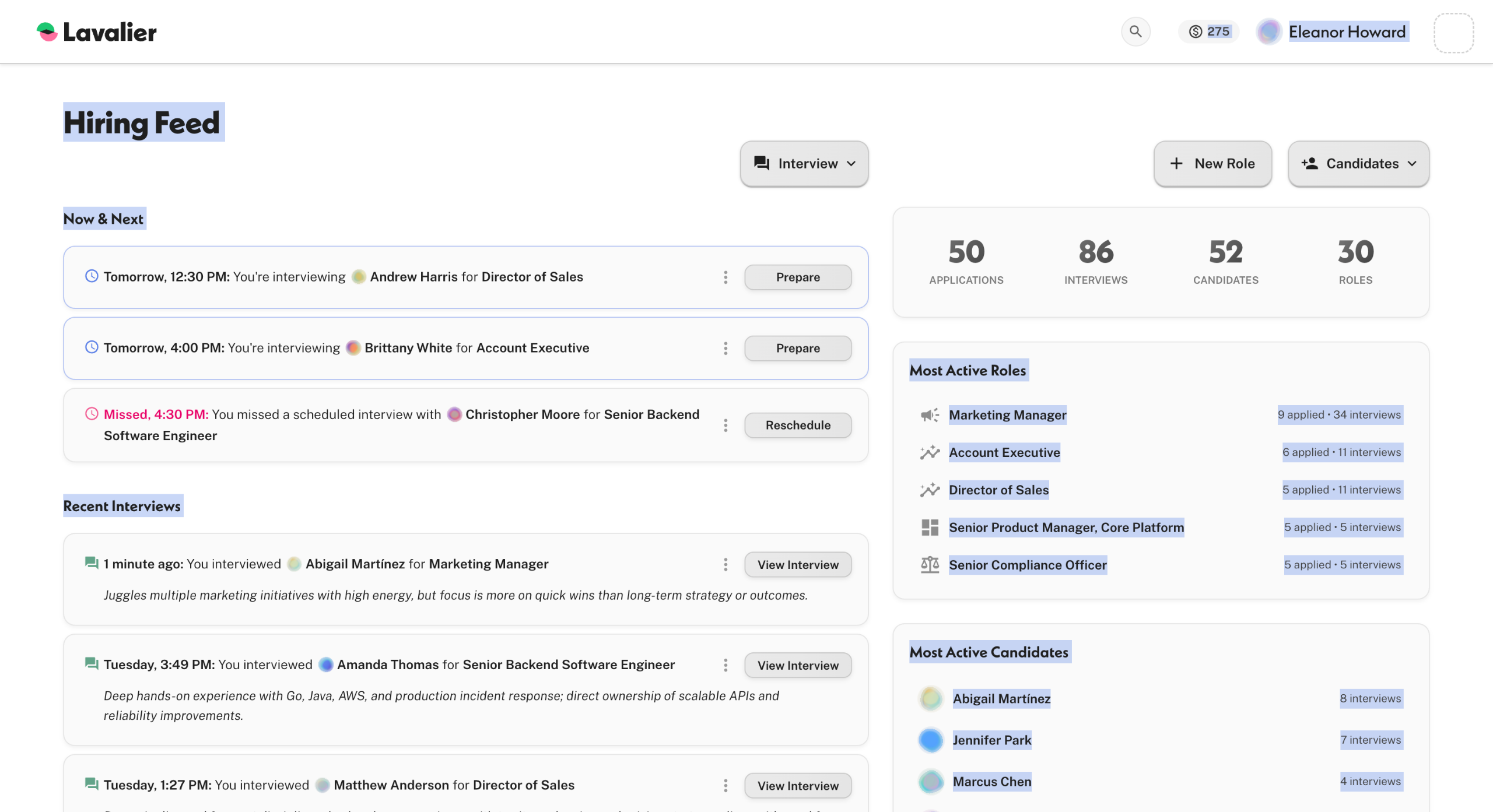The width and height of the screenshot is (1493, 812).
Task: Expand the Candidates dropdown
Action: (x=1358, y=164)
